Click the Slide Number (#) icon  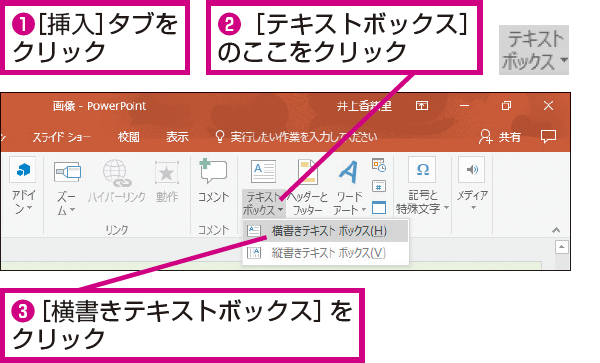379,186
